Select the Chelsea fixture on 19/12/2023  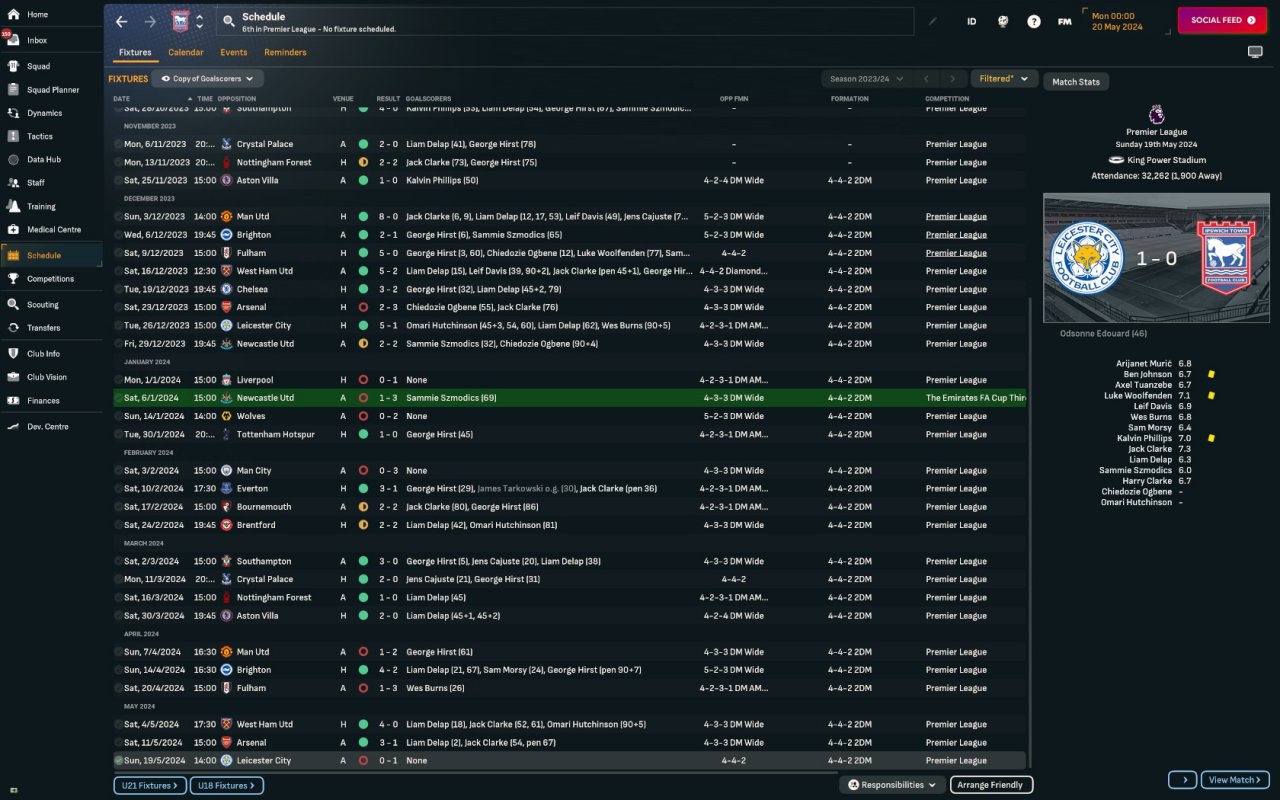569,289
